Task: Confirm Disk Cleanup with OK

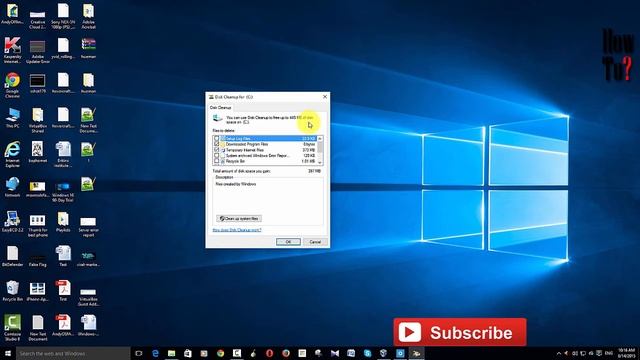Action: point(288,242)
